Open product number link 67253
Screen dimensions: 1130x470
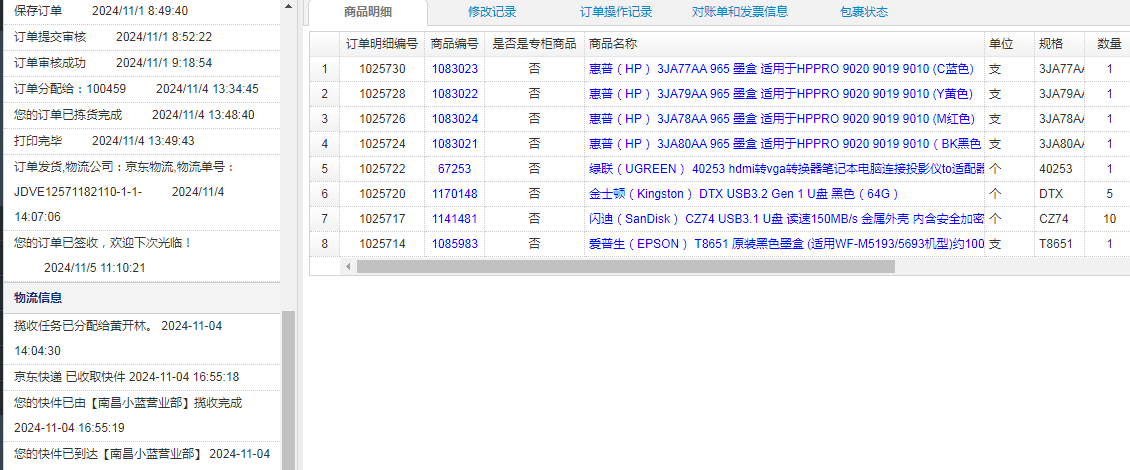pos(455,169)
